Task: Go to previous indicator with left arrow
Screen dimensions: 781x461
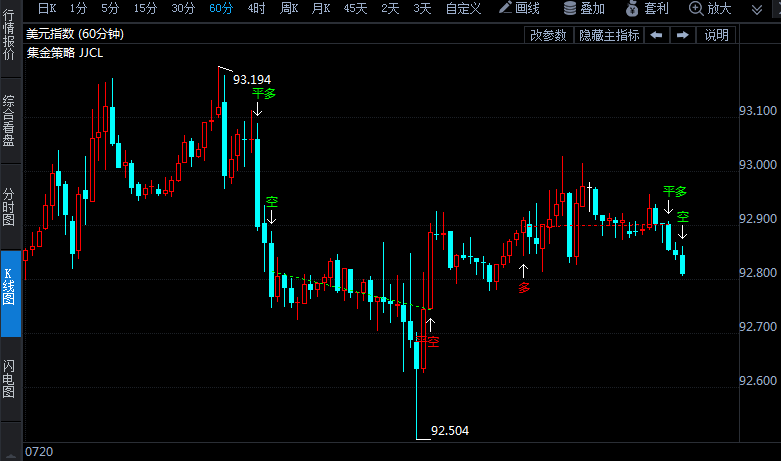Action: coord(656,35)
